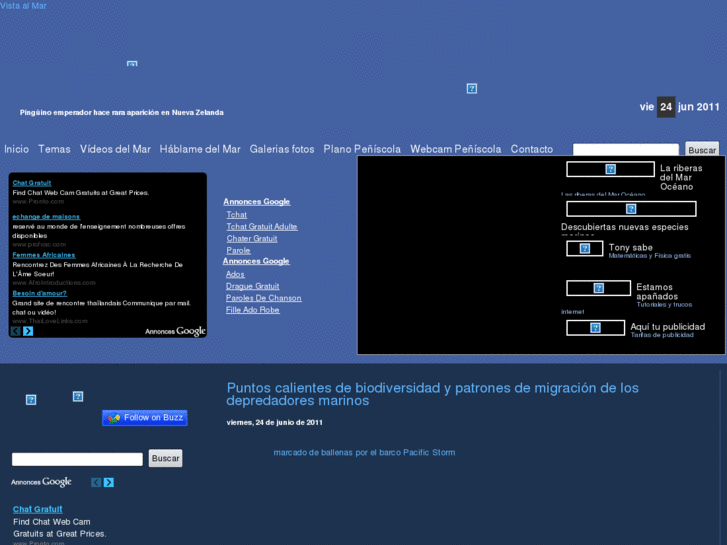Image resolution: width=727 pixels, height=545 pixels.
Task: Click the sidebar Buscar button
Action: click(166, 458)
